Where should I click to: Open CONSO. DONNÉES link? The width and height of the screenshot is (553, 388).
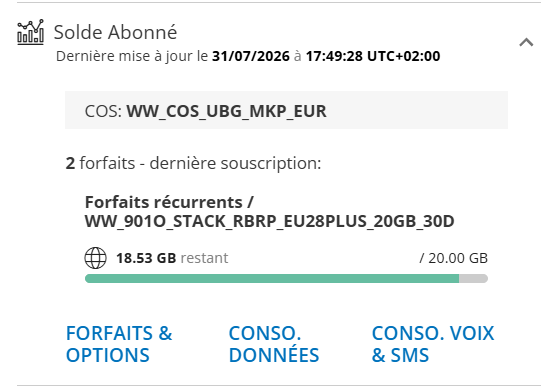tap(274, 344)
